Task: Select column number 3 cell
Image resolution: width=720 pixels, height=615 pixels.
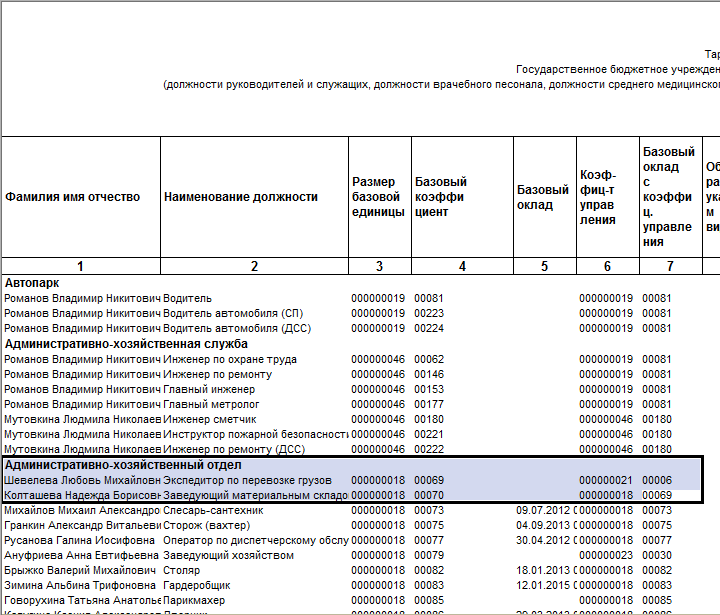Action: coord(380,266)
